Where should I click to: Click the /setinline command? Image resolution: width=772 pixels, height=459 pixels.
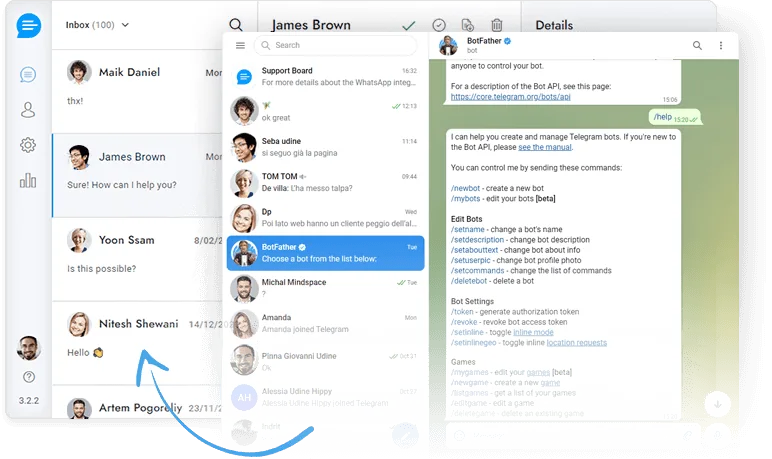[x=467, y=332]
